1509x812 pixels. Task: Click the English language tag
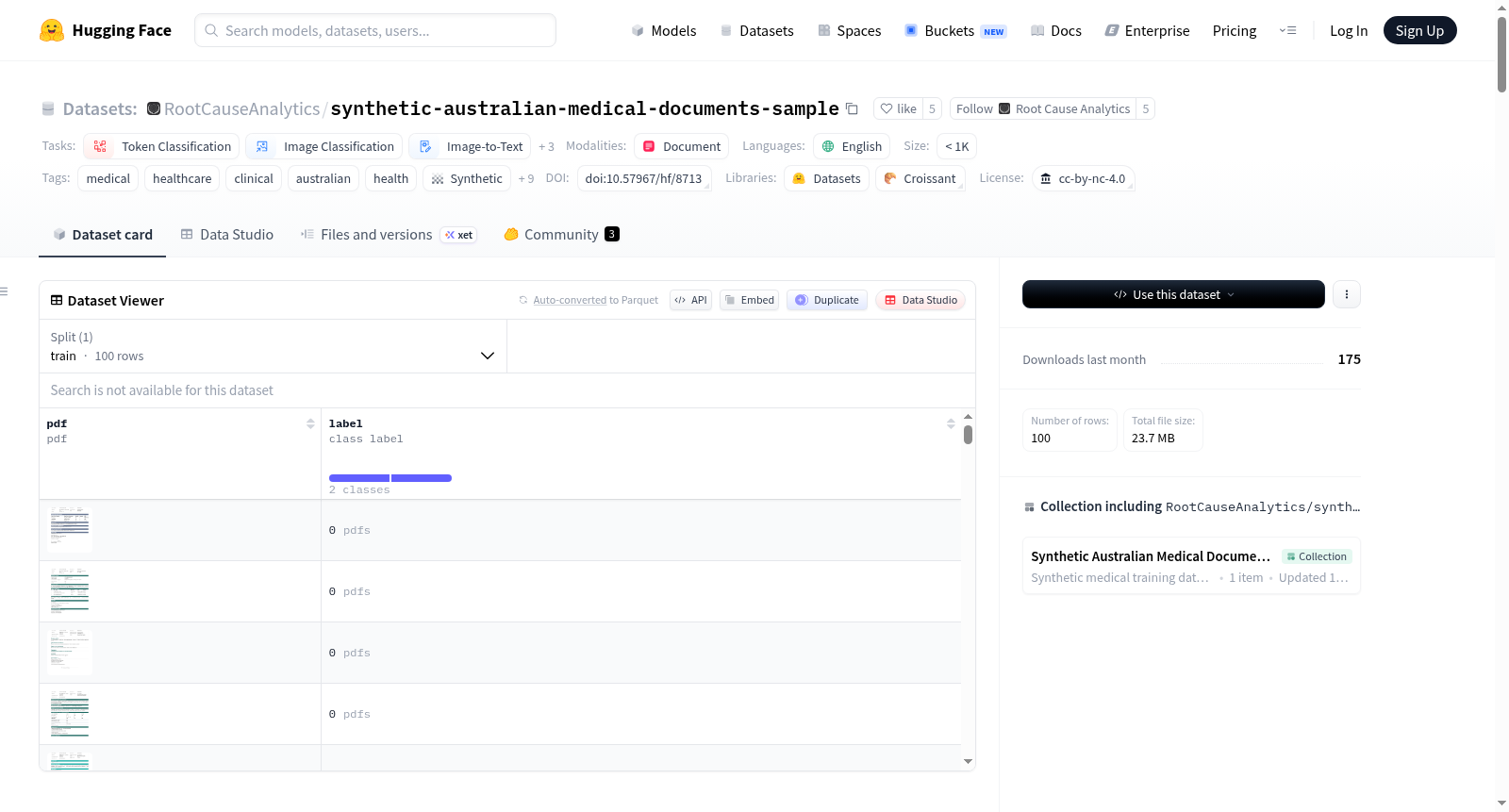[x=852, y=146]
